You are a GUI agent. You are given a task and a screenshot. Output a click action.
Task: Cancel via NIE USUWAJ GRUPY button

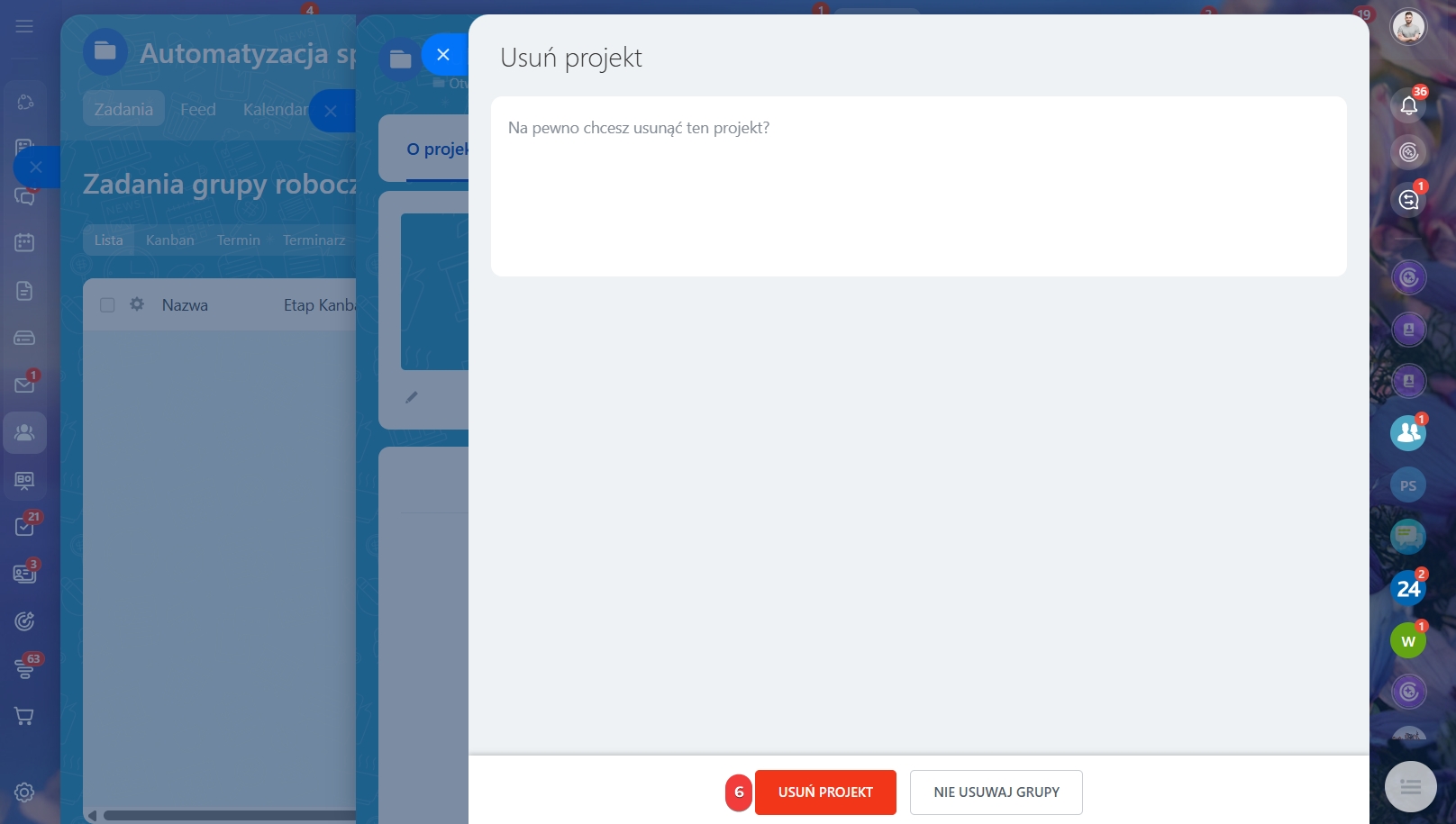[996, 792]
